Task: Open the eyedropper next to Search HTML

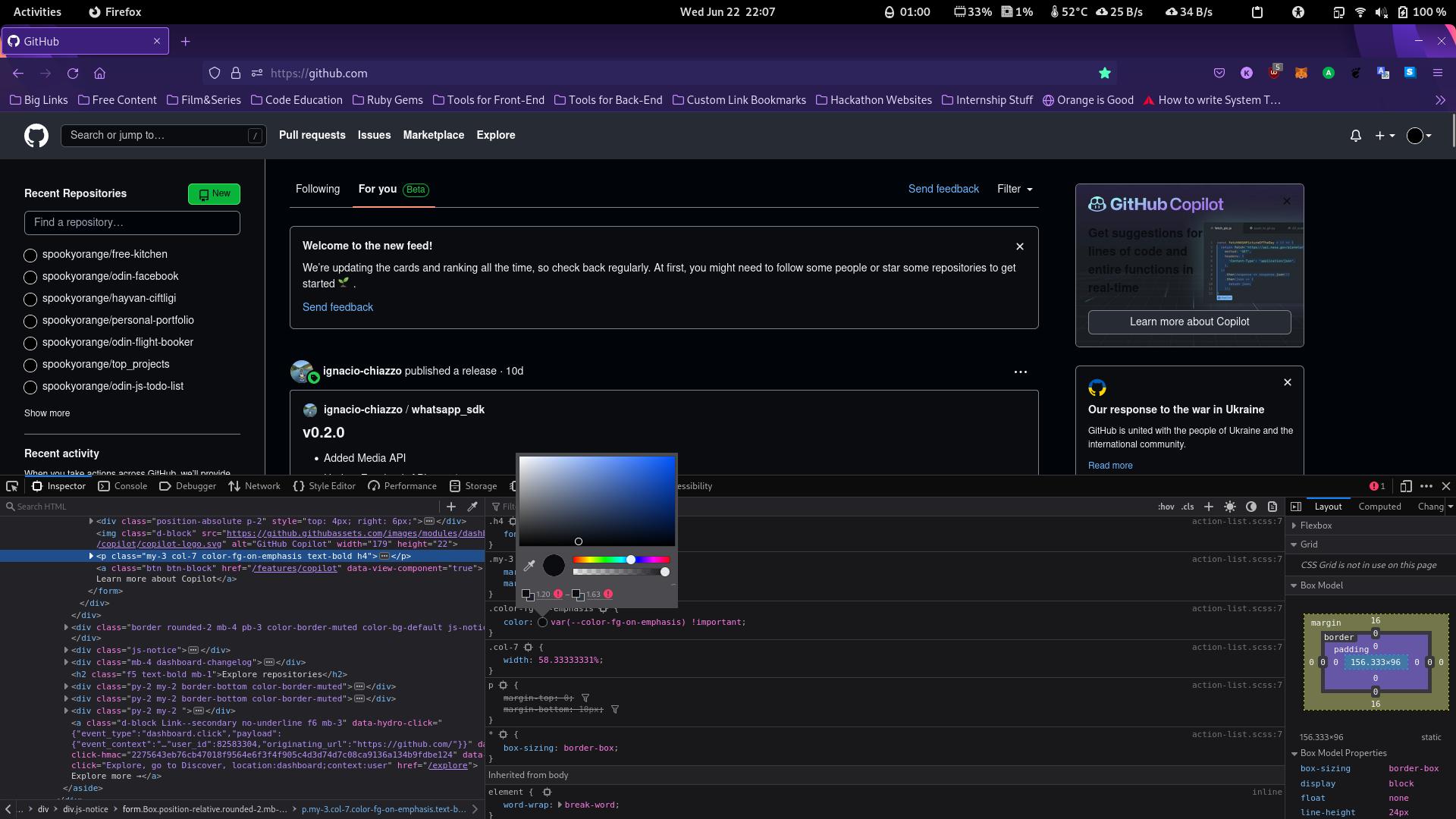Action: click(x=472, y=507)
